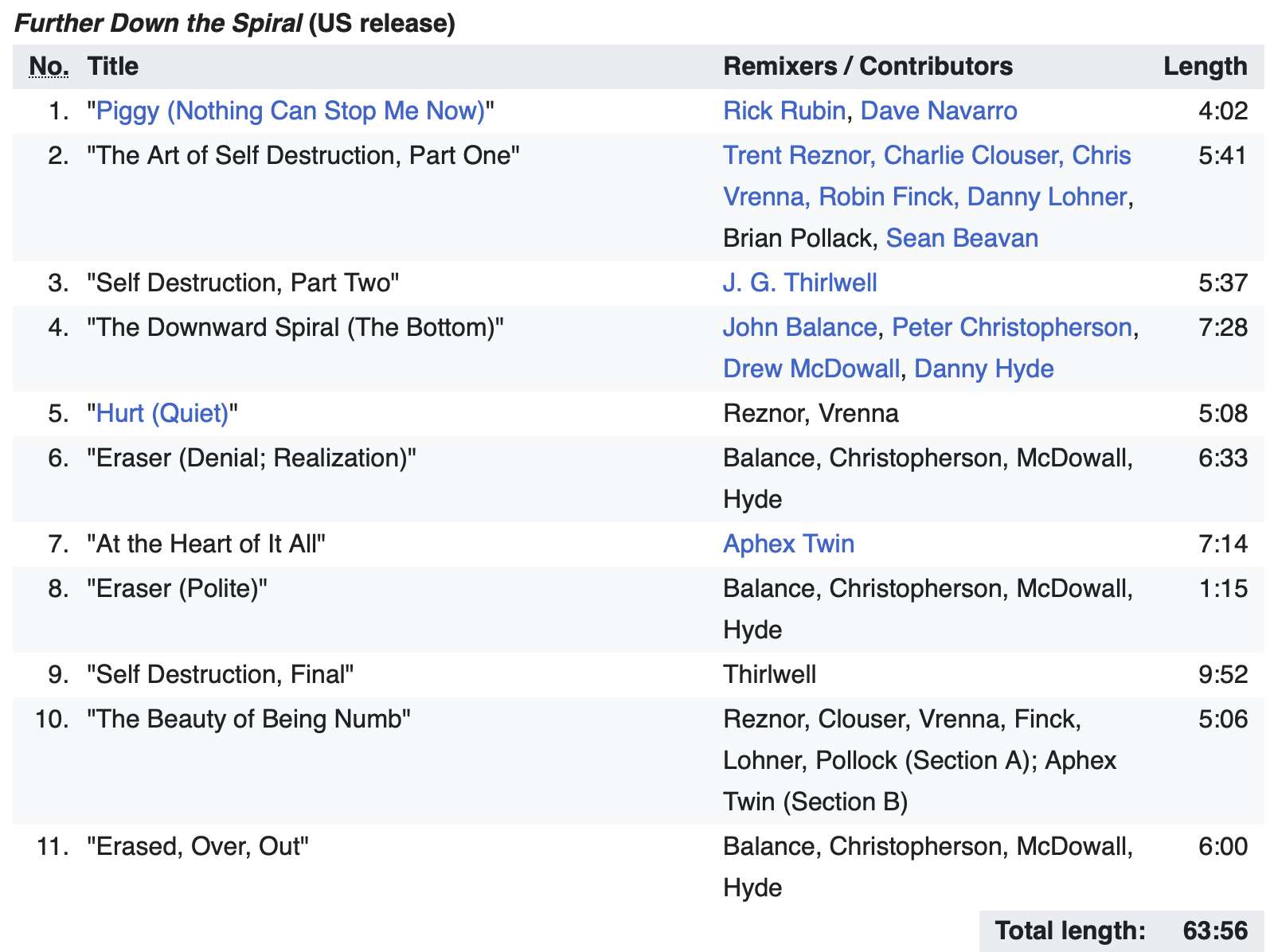1274x952 pixels.
Task: Click the "Length" column header
Action: [1206, 66]
